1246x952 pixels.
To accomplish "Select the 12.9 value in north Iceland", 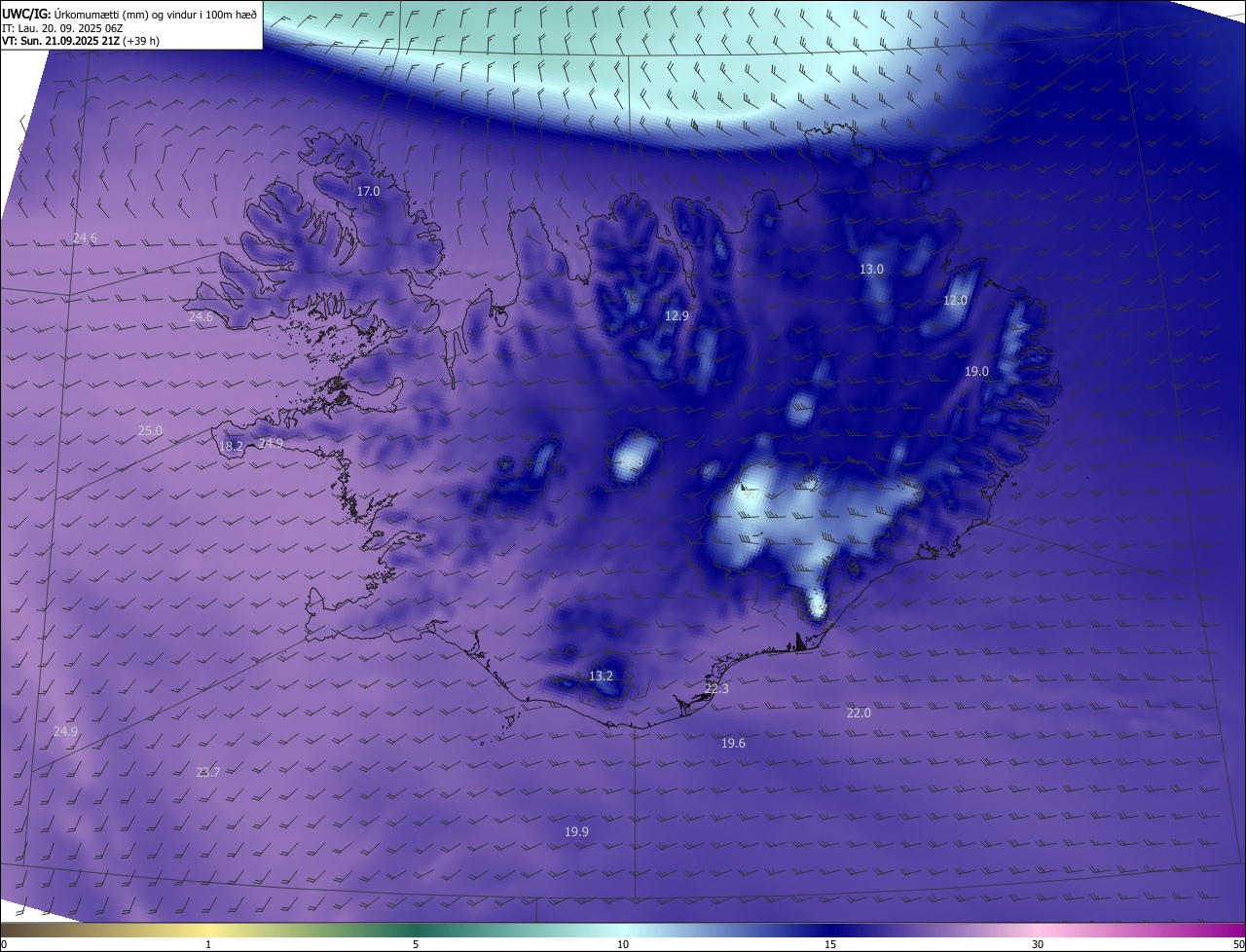I will click(677, 315).
